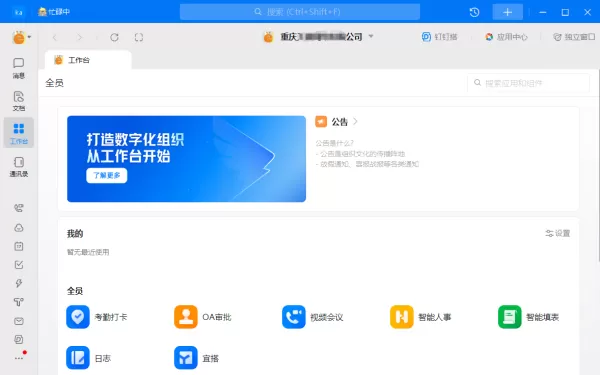
Task: Click the refresh icon in toolbar
Action: pyautogui.click(x=114, y=37)
